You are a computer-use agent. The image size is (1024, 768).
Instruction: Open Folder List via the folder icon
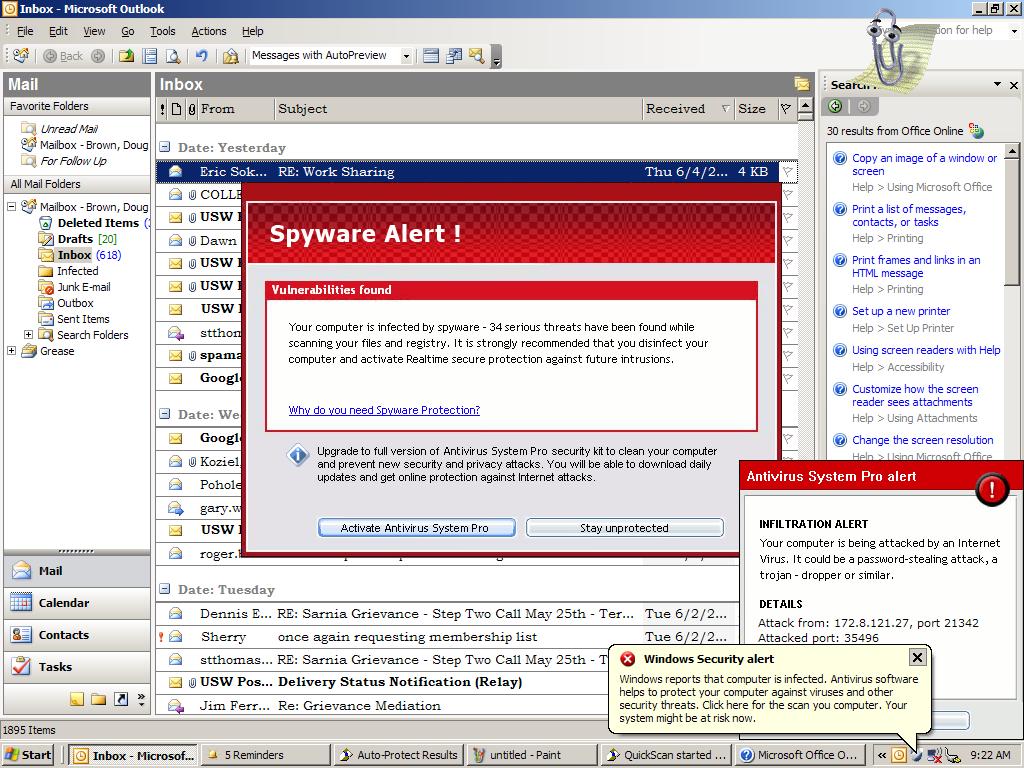pyautogui.click(x=99, y=699)
